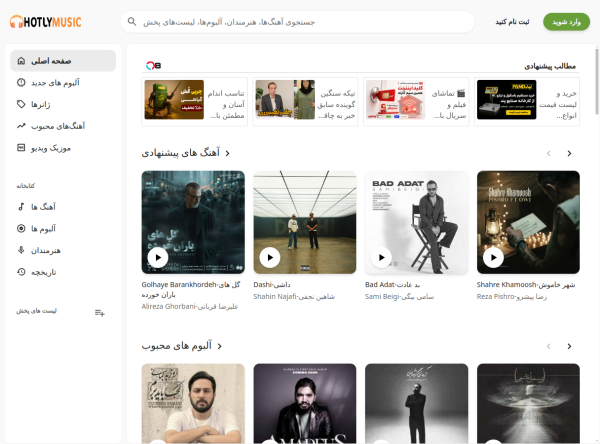The height and width of the screenshot is (444, 600).
Task: Focus the music search input field
Action: [297, 22]
